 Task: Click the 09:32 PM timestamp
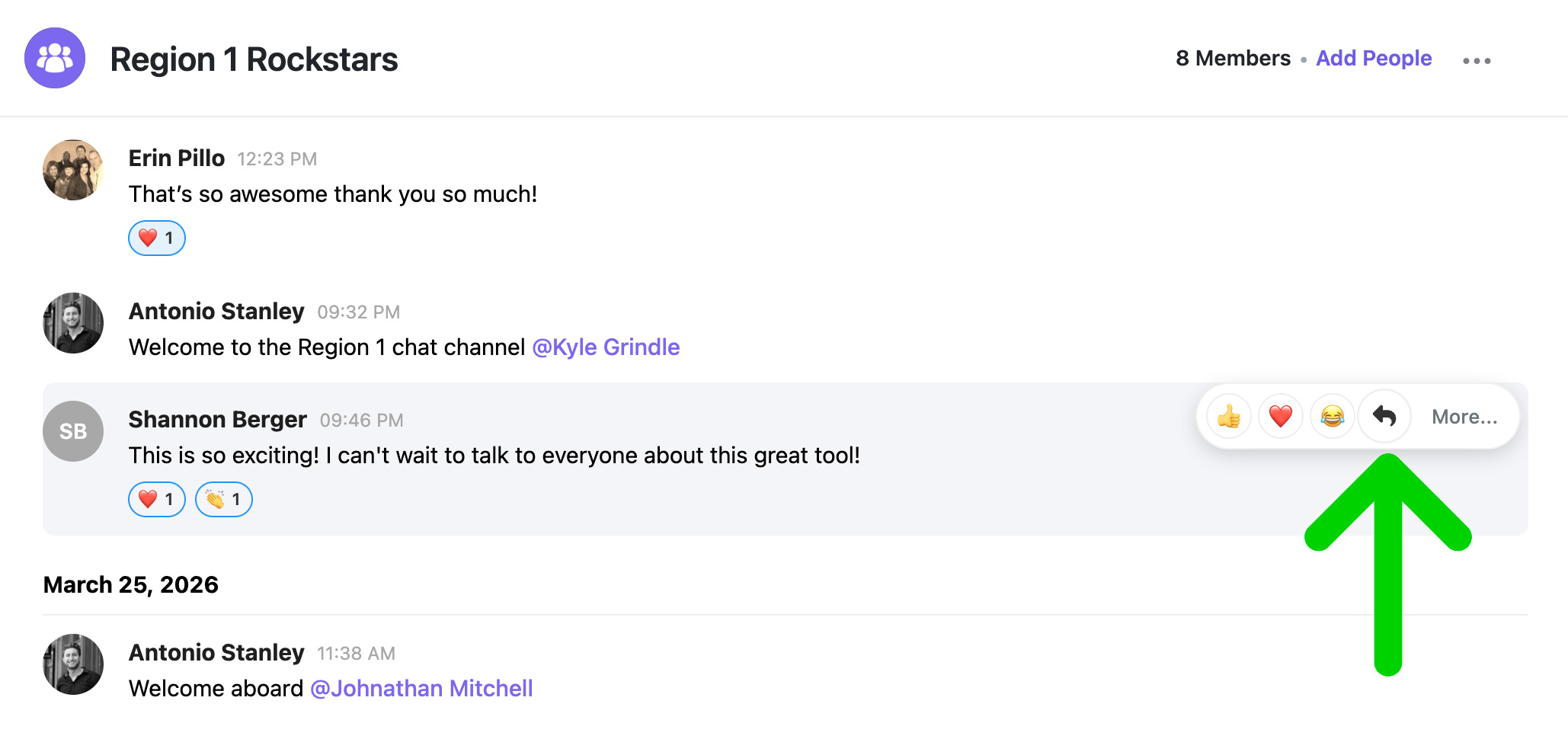359,312
